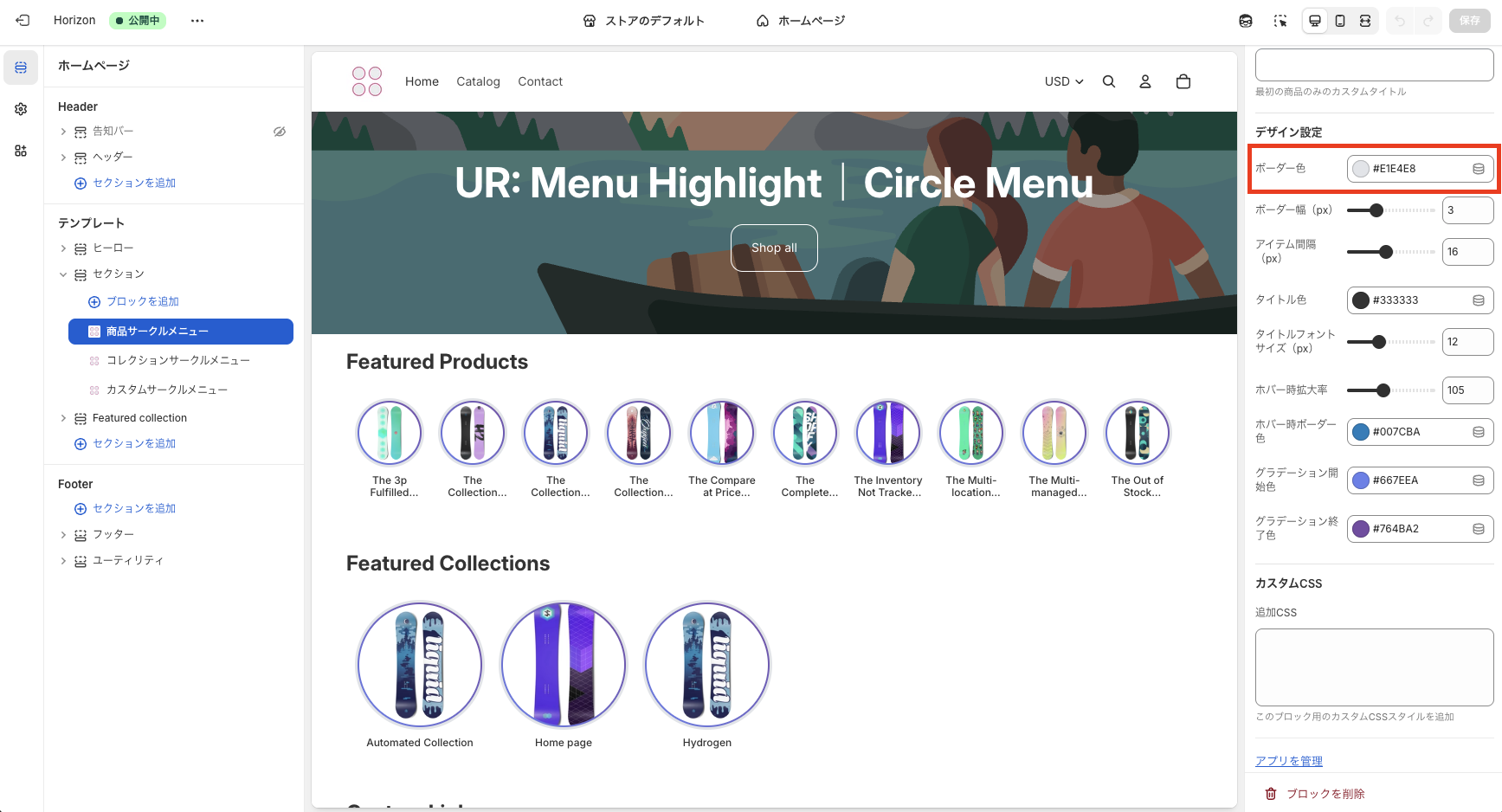The width and height of the screenshot is (1502, 812).
Task: Open the cart icon in store preview
Action: click(1183, 81)
